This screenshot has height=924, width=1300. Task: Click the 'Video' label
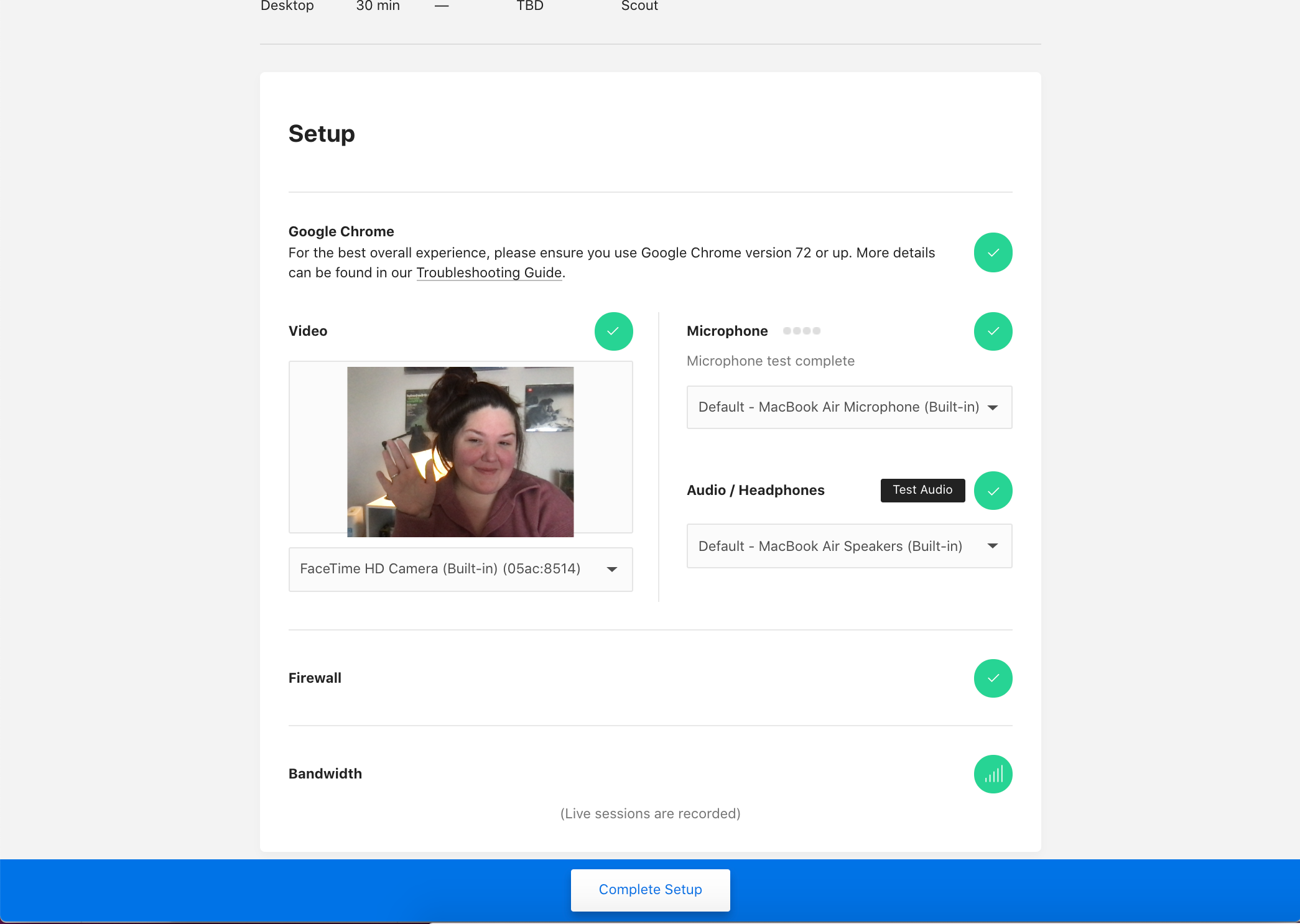click(308, 331)
